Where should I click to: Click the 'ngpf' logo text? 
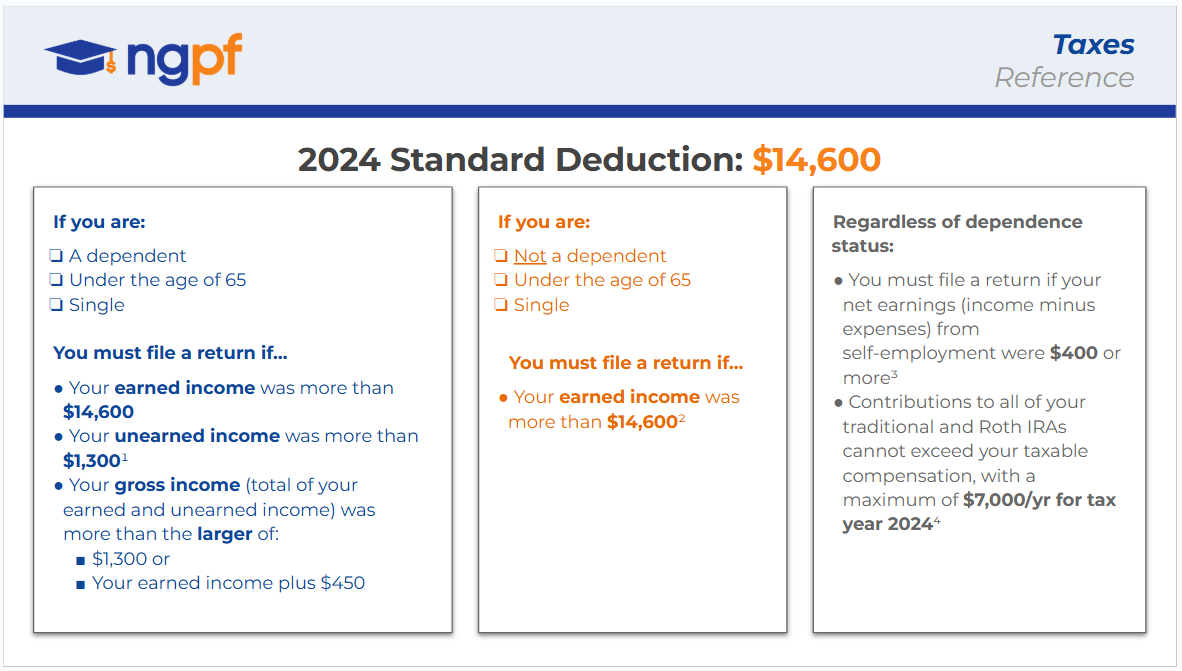pyautogui.click(x=184, y=58)
